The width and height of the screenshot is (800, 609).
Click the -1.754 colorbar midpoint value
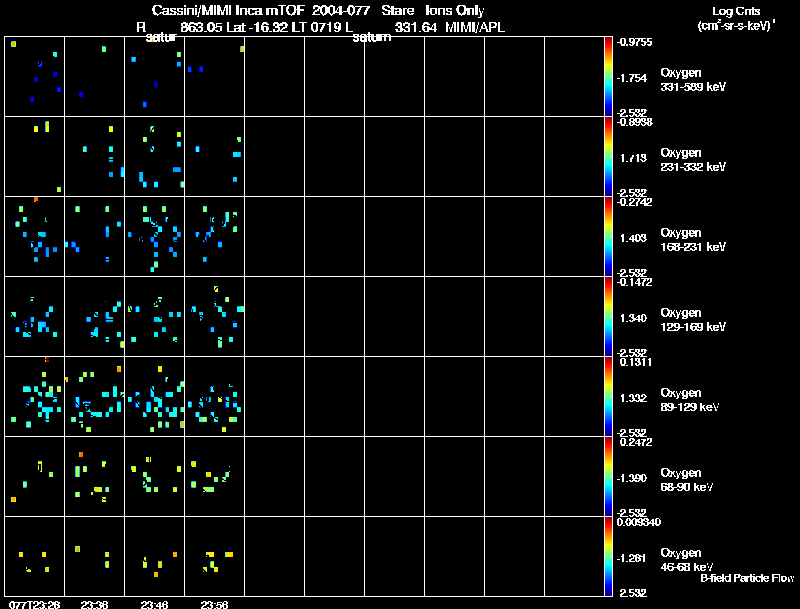point(632,78)
